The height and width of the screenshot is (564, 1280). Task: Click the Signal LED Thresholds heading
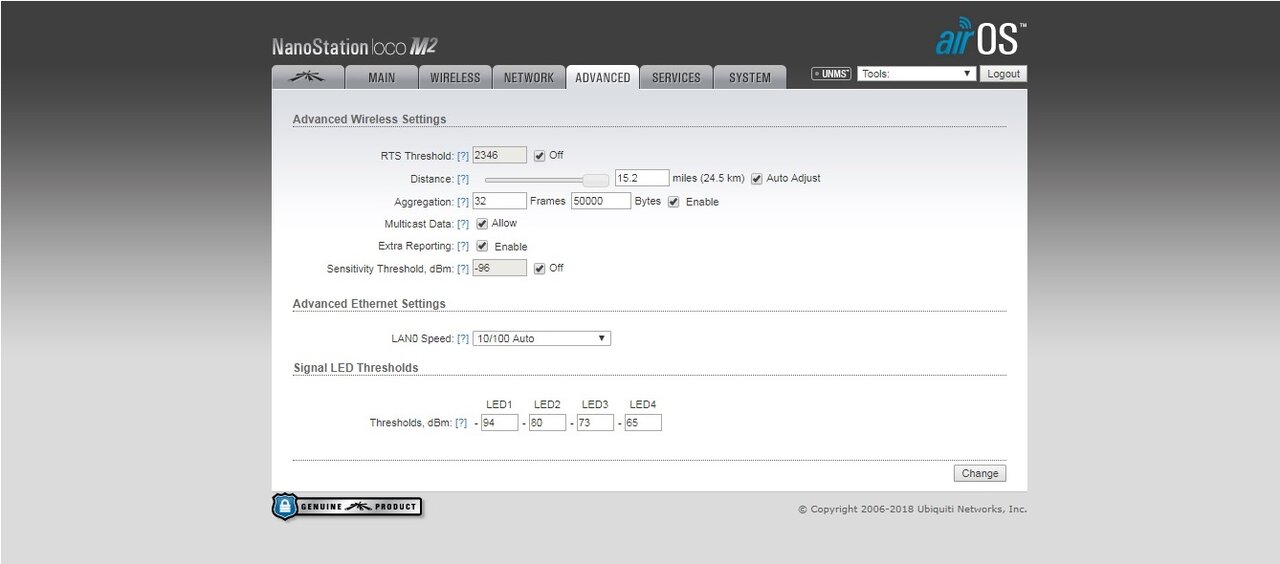[x=355, y=368]
